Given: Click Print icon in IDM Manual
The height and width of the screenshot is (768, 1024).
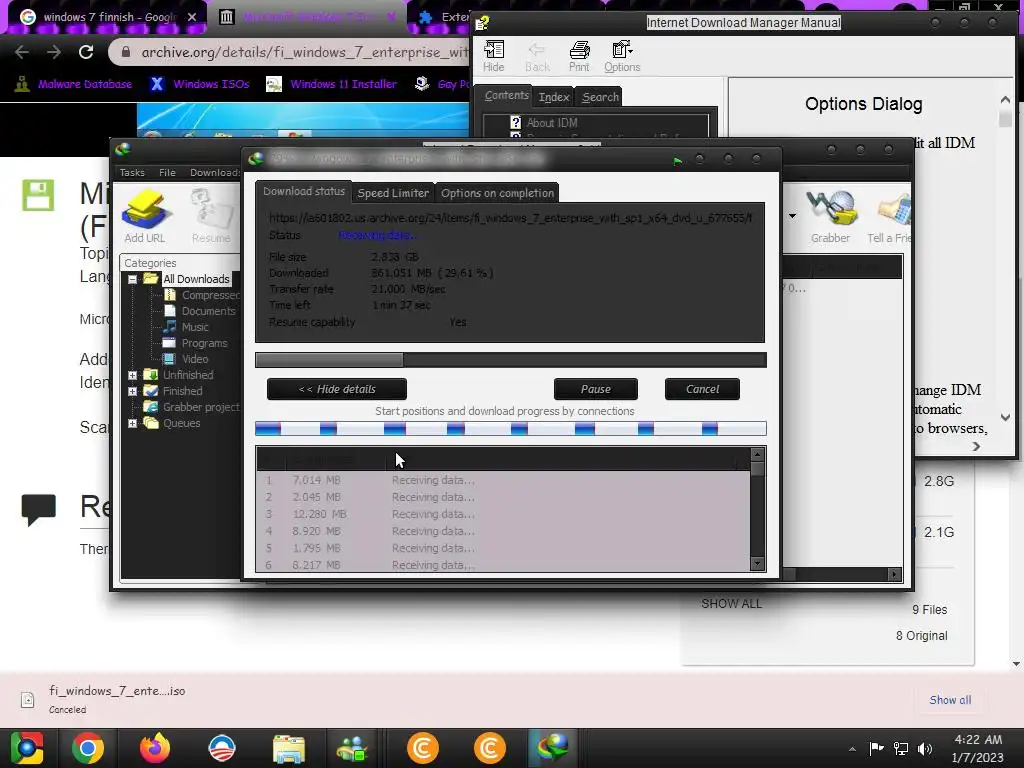Looking at the screenshot, I should point(579,56).
